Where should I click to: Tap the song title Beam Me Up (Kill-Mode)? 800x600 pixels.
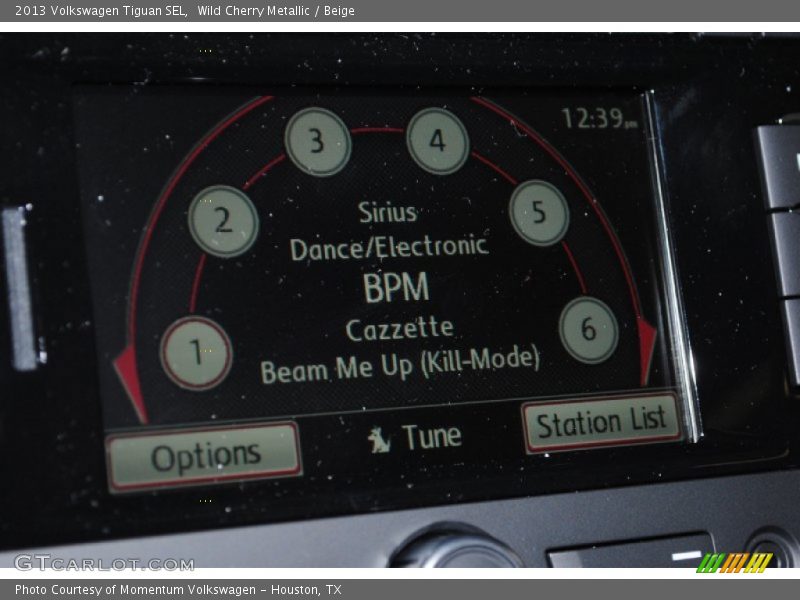click(x=400, y=363)
